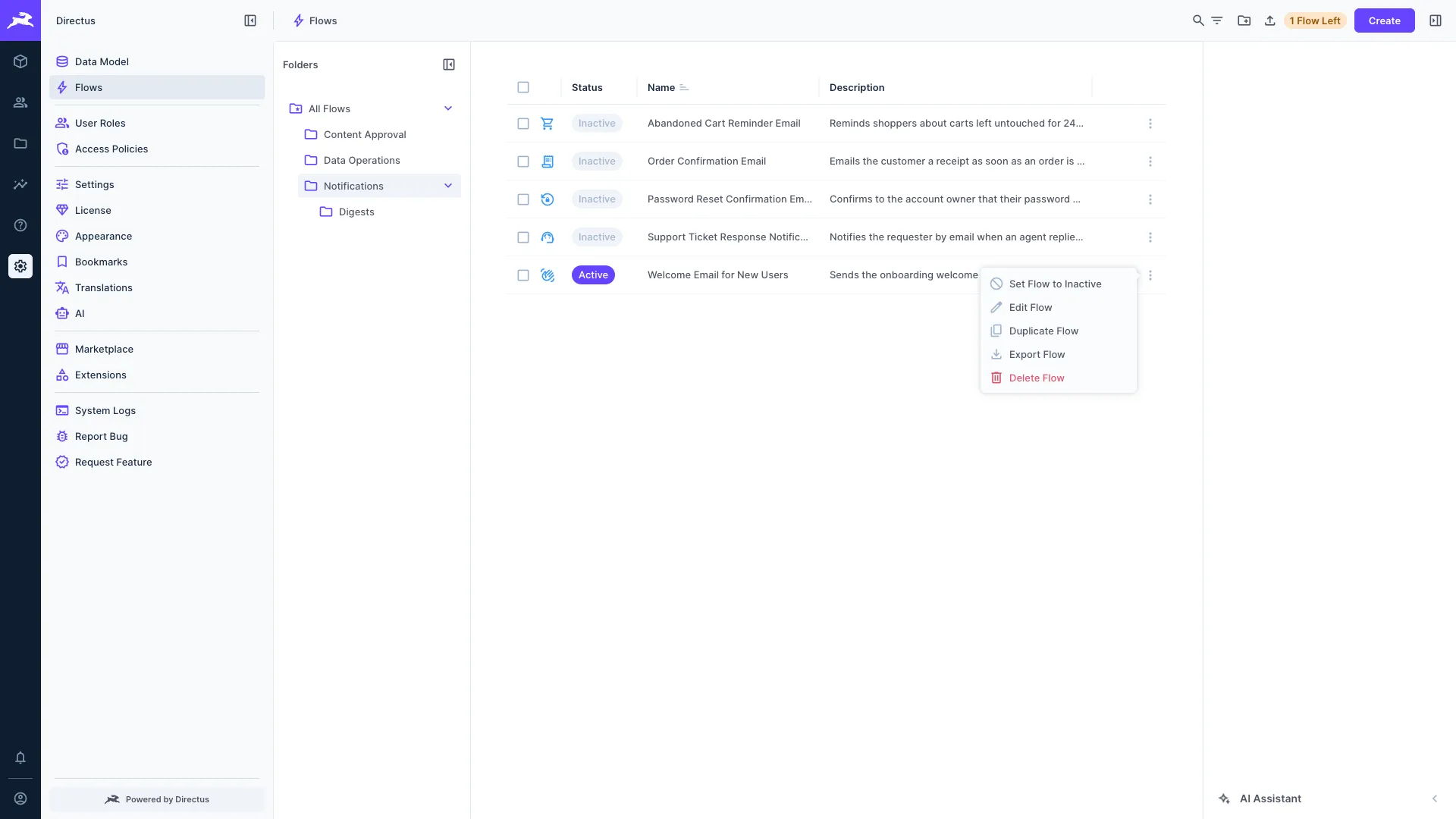Open the Documentation help icon
Image resolution: width=1456 pixels, height=819 pixels.
(x=20, y=225)
